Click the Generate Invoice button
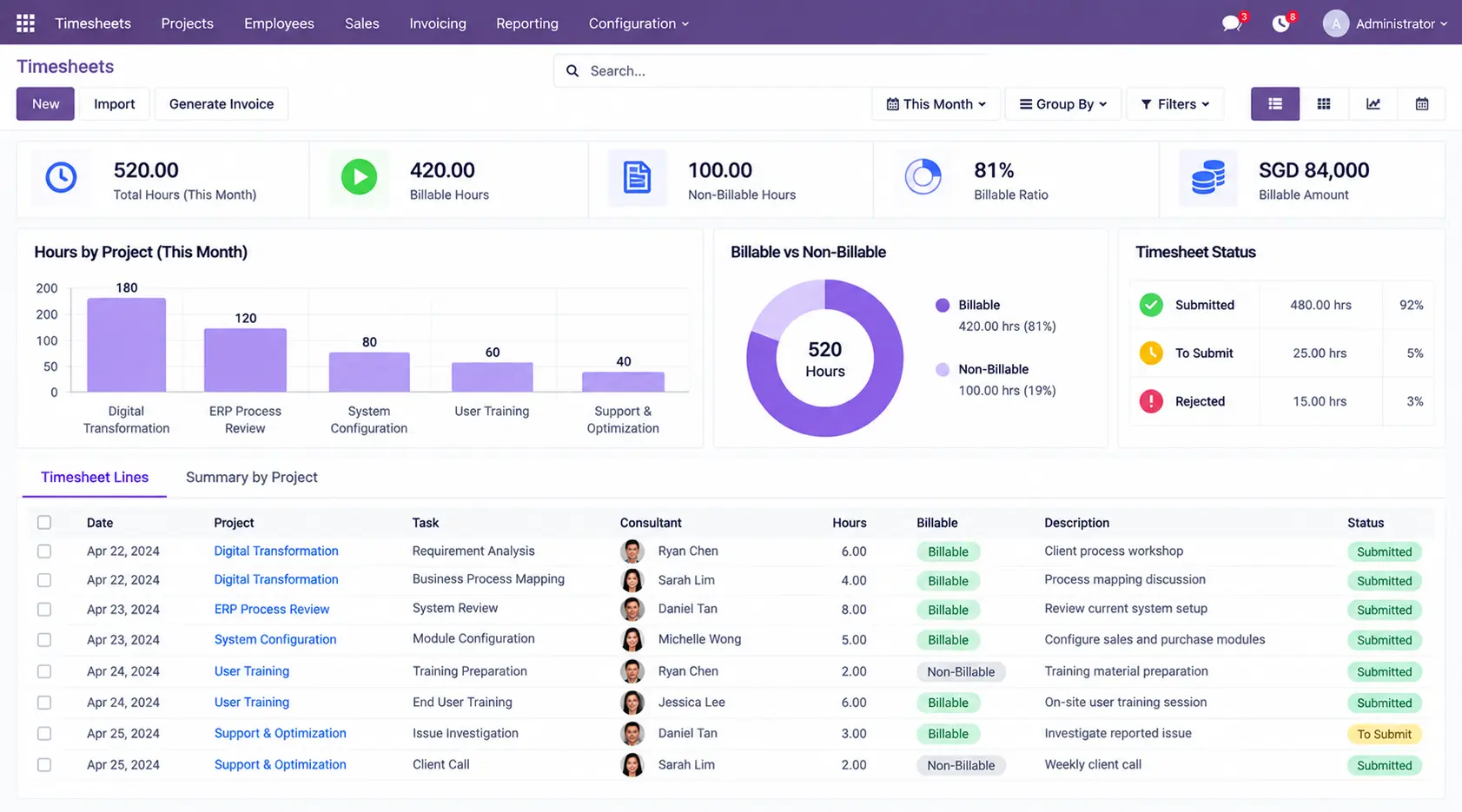 coord(222,104)
